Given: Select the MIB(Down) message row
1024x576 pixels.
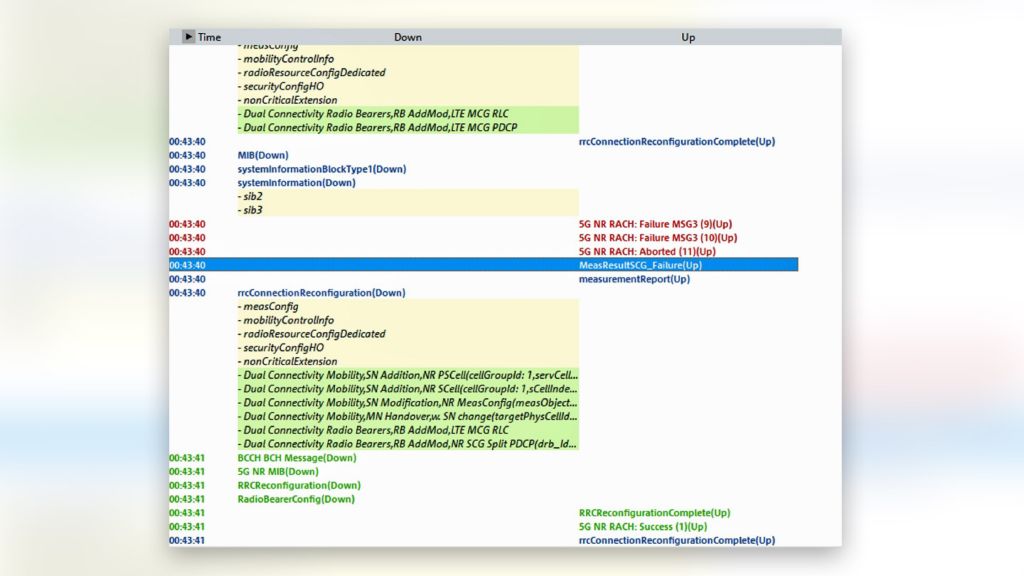Looking at the screenshot, I should coord(263,155).
